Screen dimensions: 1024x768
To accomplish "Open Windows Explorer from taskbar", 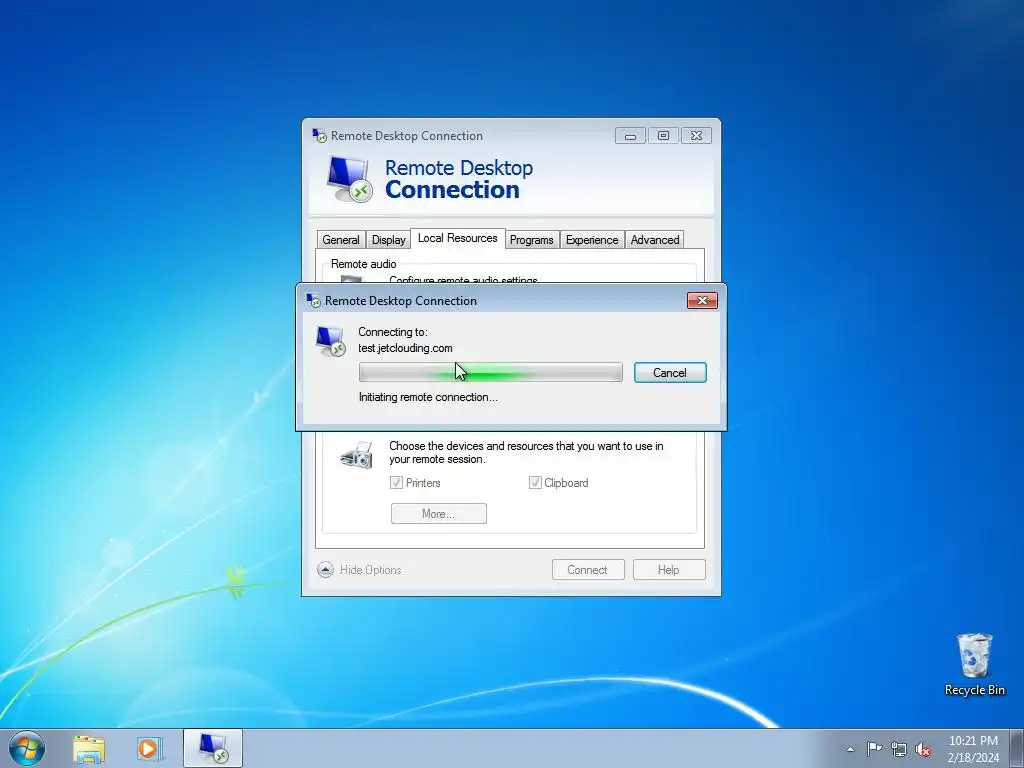I will 88,748.
